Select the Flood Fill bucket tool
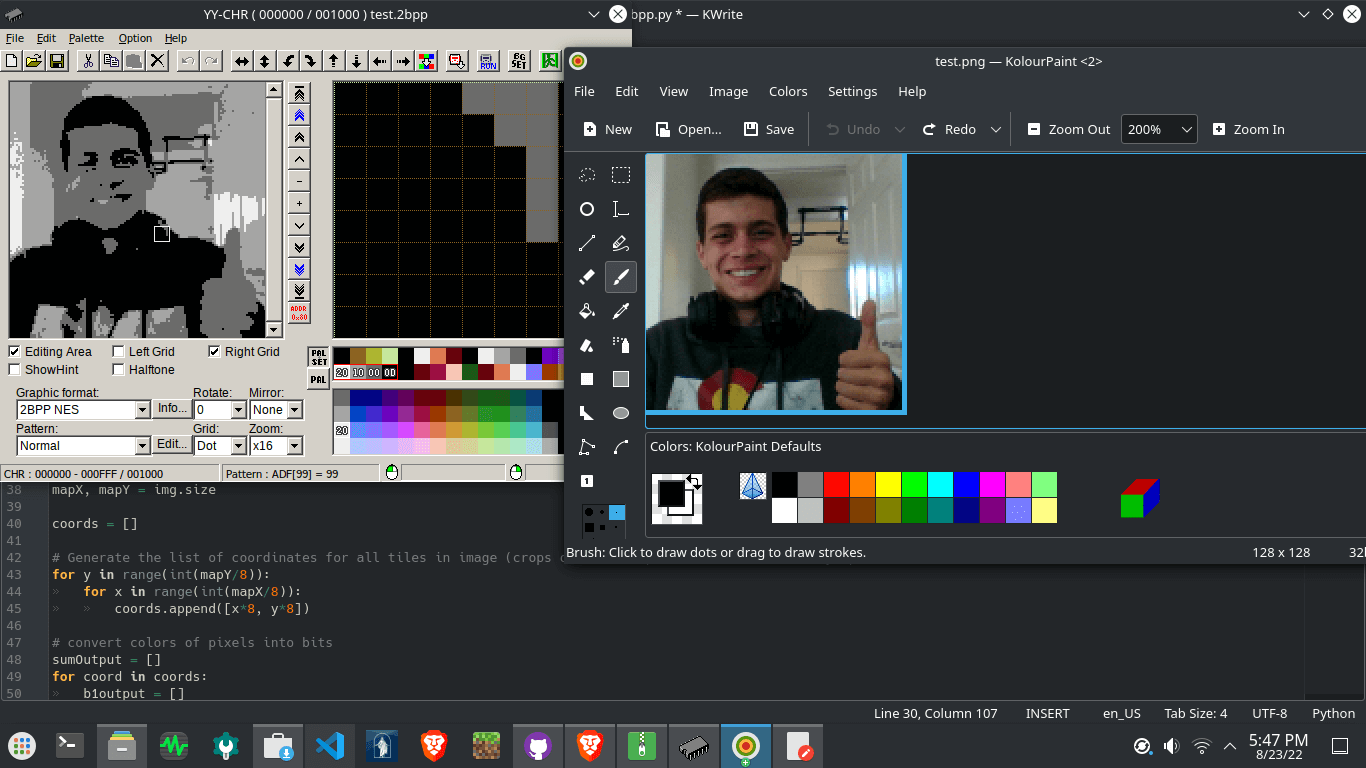This screenshot has height=768, width=1366. [x=587, y=311]
